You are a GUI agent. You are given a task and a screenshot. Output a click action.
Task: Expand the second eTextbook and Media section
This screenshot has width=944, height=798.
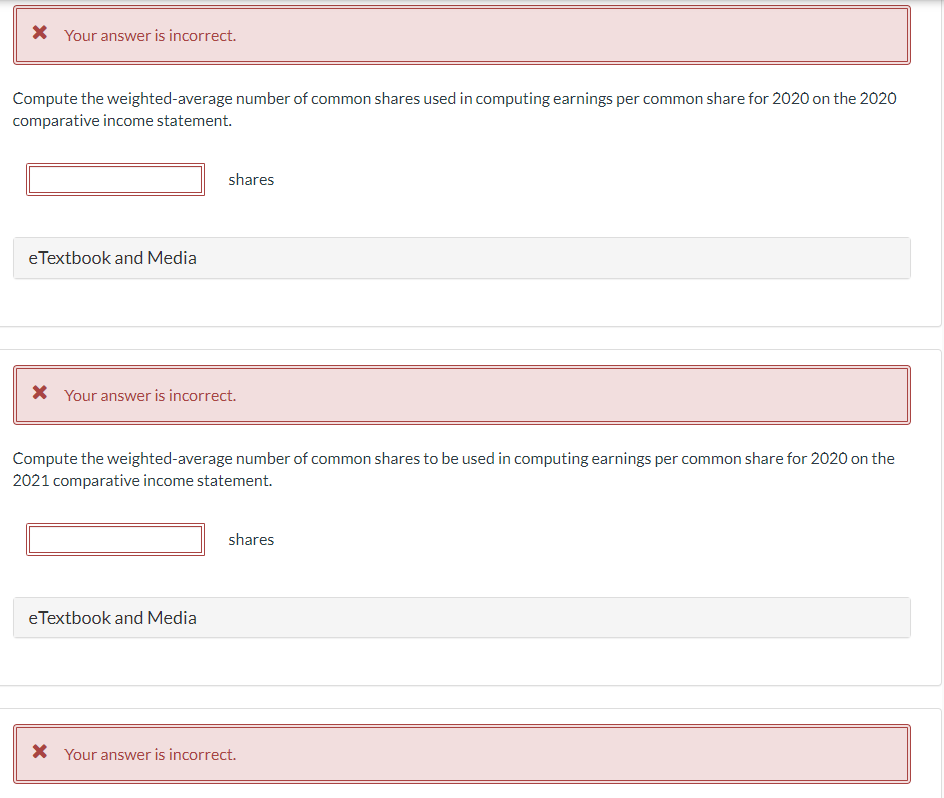462,618
